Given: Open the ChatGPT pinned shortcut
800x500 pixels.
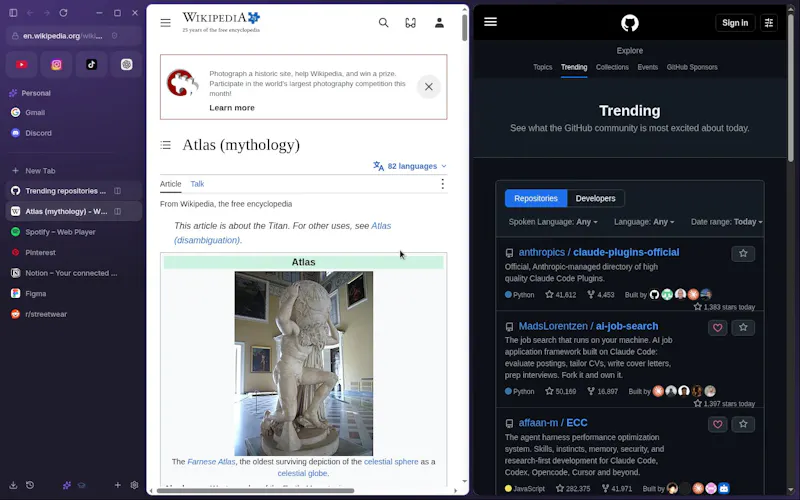Looking at the screenshot, I should [x=127, y=64].
